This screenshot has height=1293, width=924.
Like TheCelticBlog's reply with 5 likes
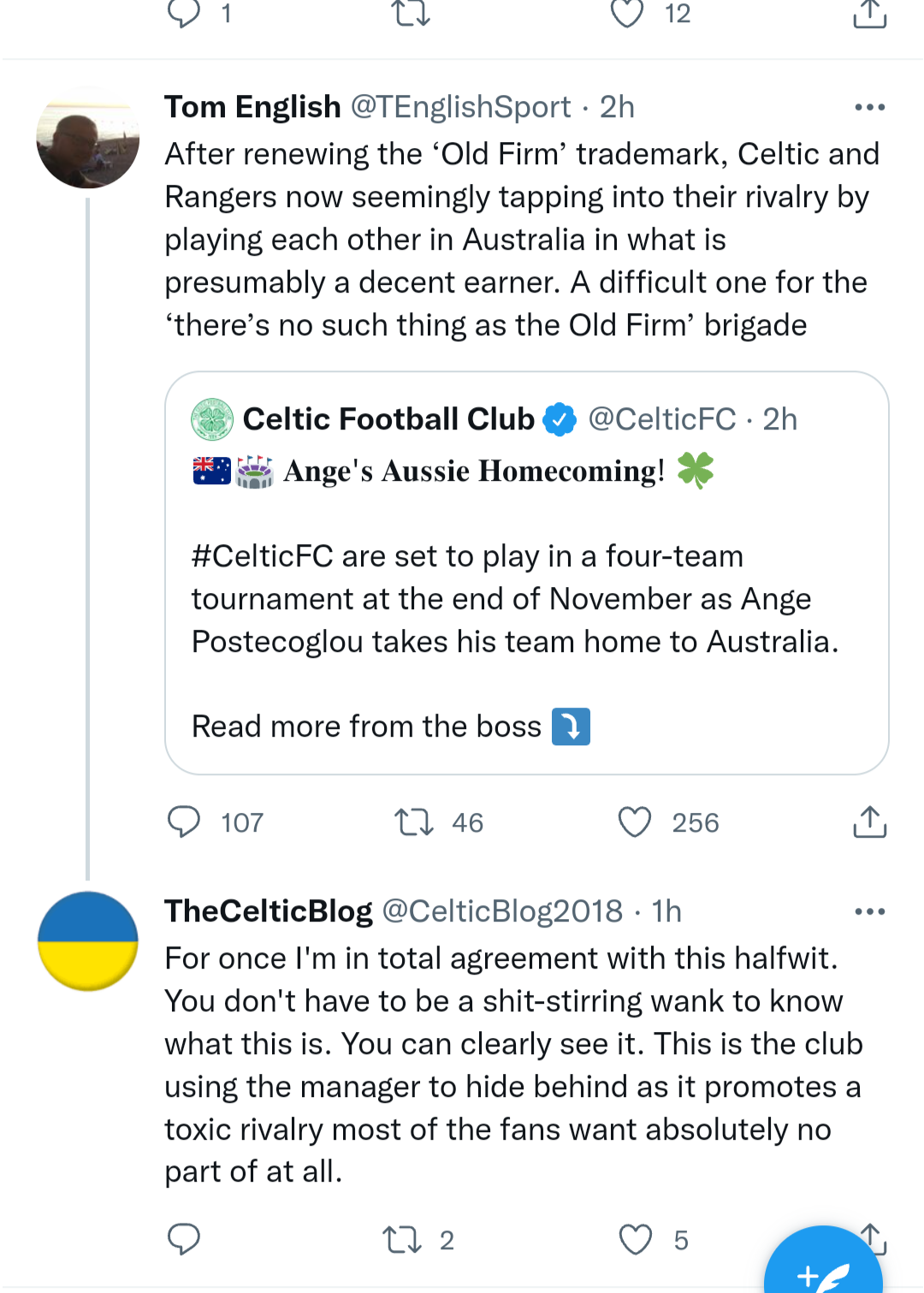[x=635, y=1239]
